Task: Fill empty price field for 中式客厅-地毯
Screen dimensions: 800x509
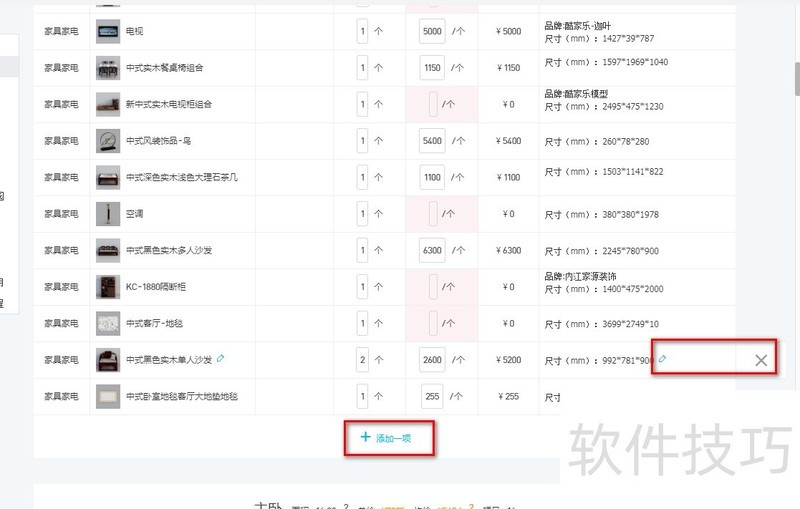Action: click(433, 323)
